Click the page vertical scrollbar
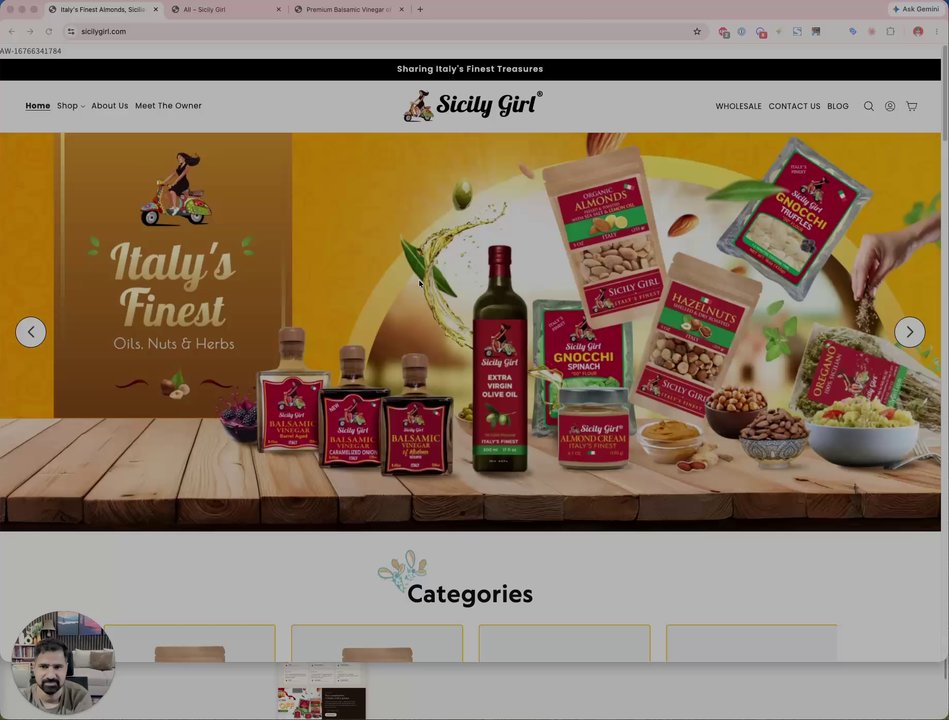949x720 pixels. click(945, 91)
